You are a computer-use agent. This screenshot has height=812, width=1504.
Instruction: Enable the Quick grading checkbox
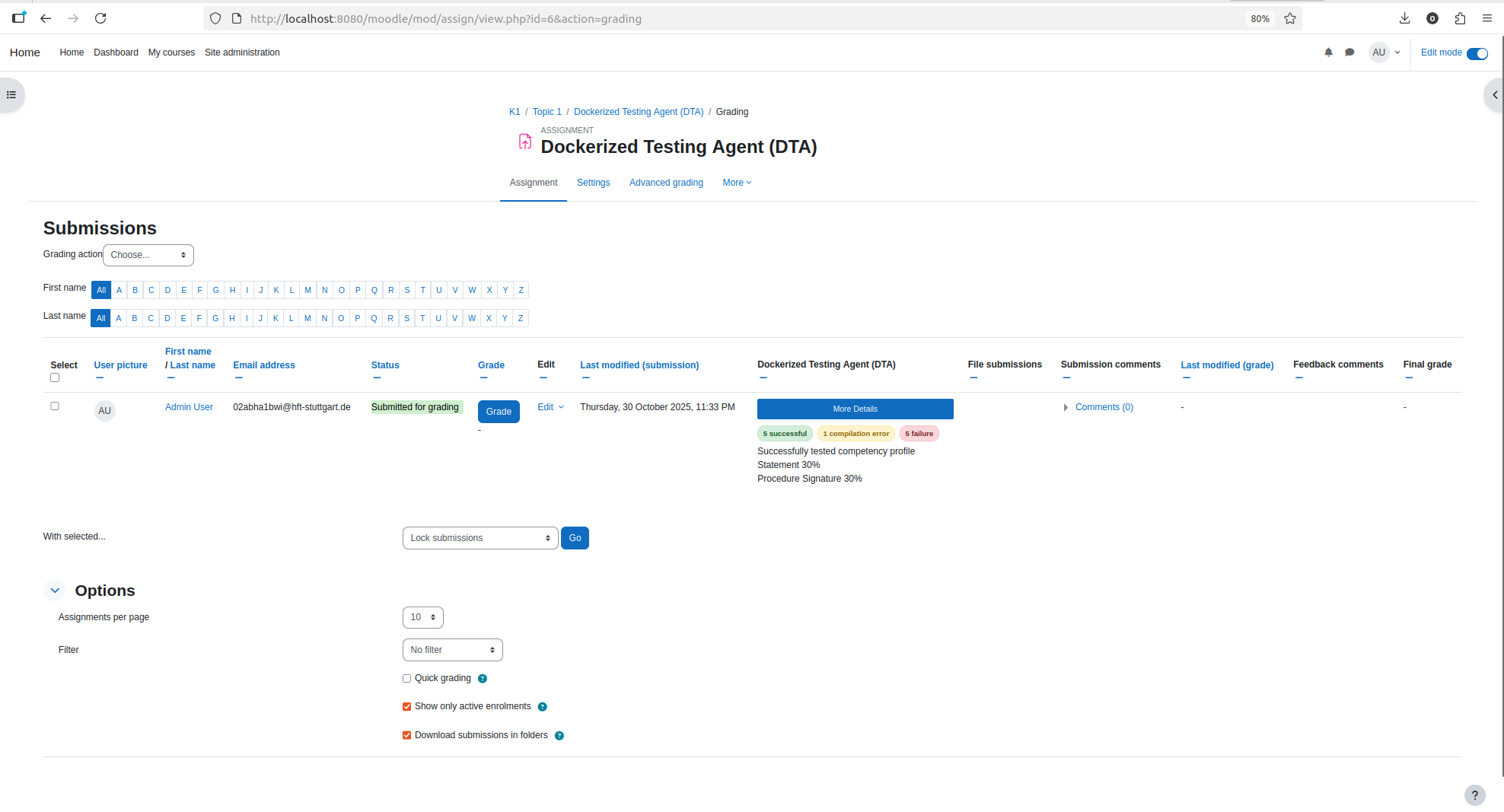click(406, 679)
